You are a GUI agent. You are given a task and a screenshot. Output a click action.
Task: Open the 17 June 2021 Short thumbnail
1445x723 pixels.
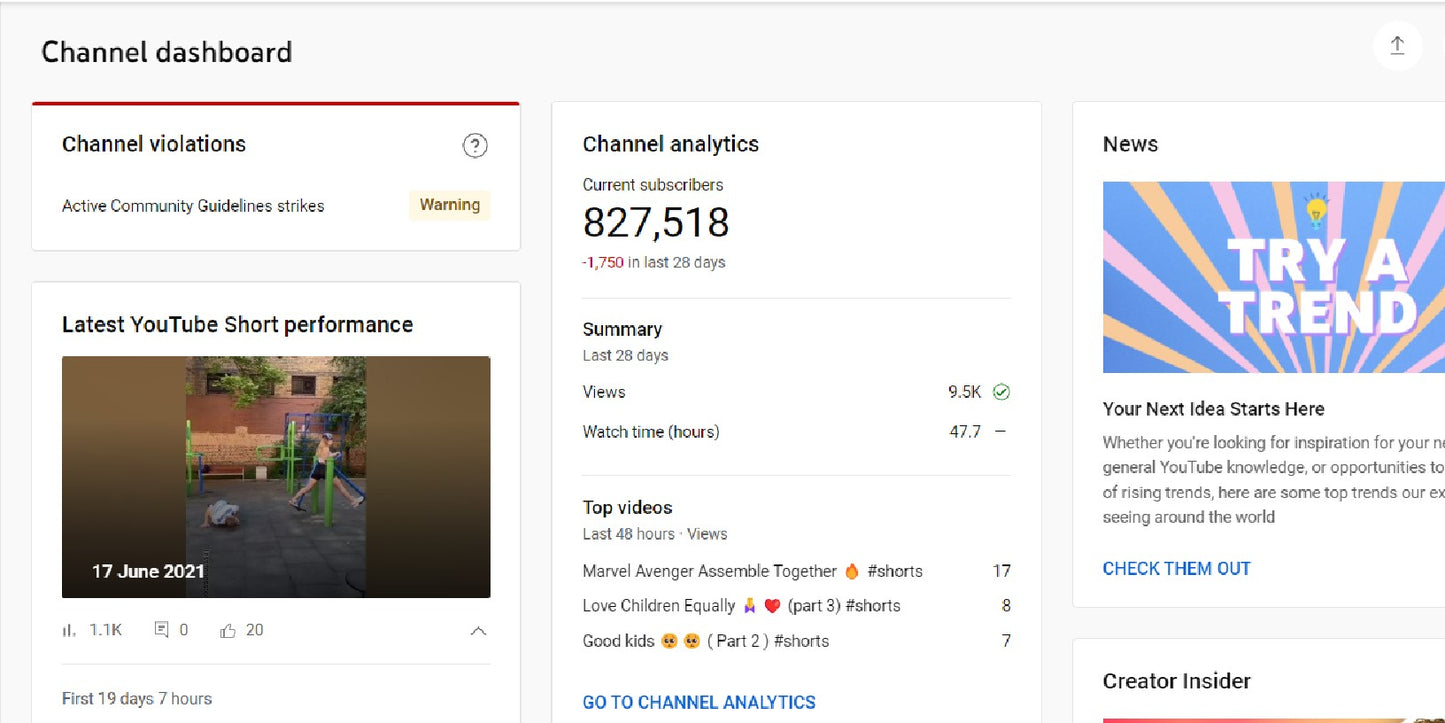[276, 477]
